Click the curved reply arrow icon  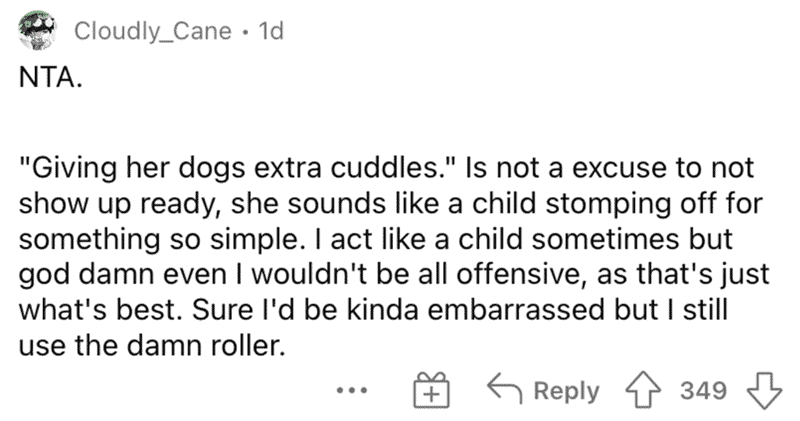point(505,389)
